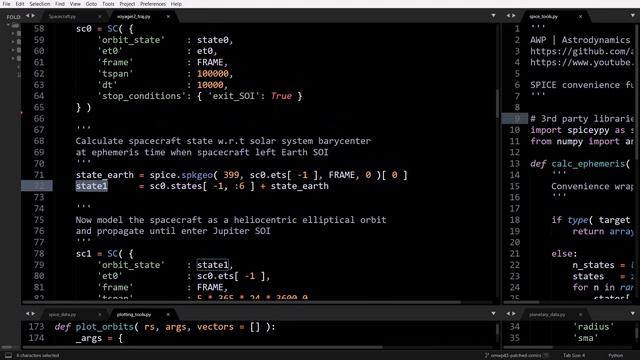Viewport: 640px width, 360px height.
Task: Click spkgeo in the spice call
Action: coord(197,175)
